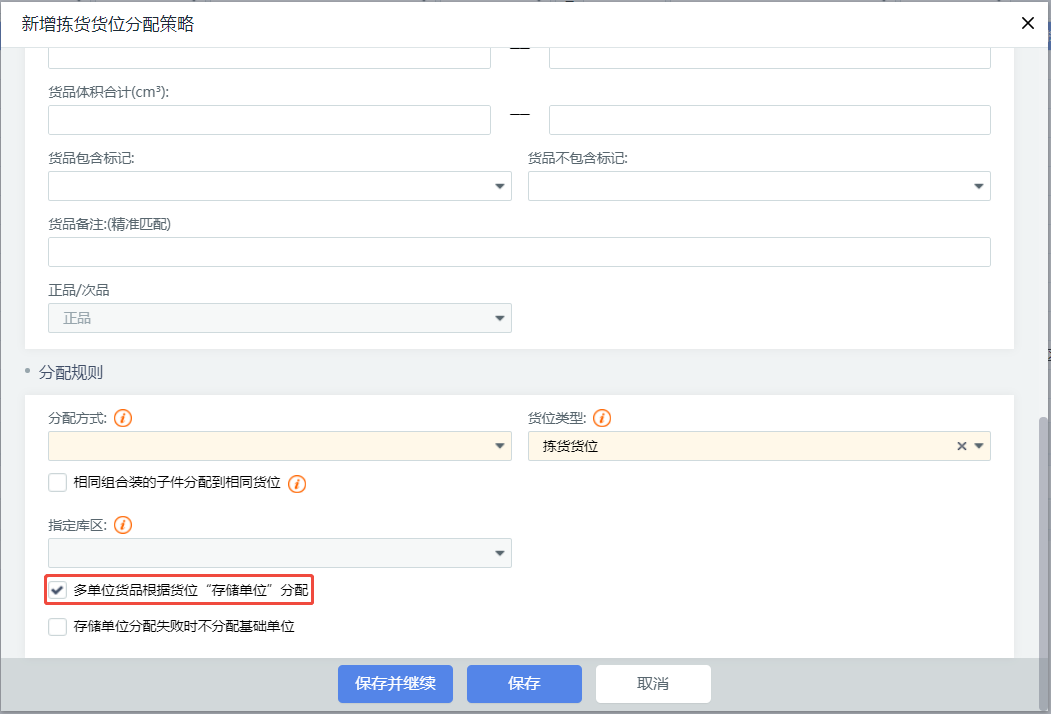Click info icon beside 指定库区 label
Screen dimensions: 1051x714
pyautogui.click(x=123, y=525)
